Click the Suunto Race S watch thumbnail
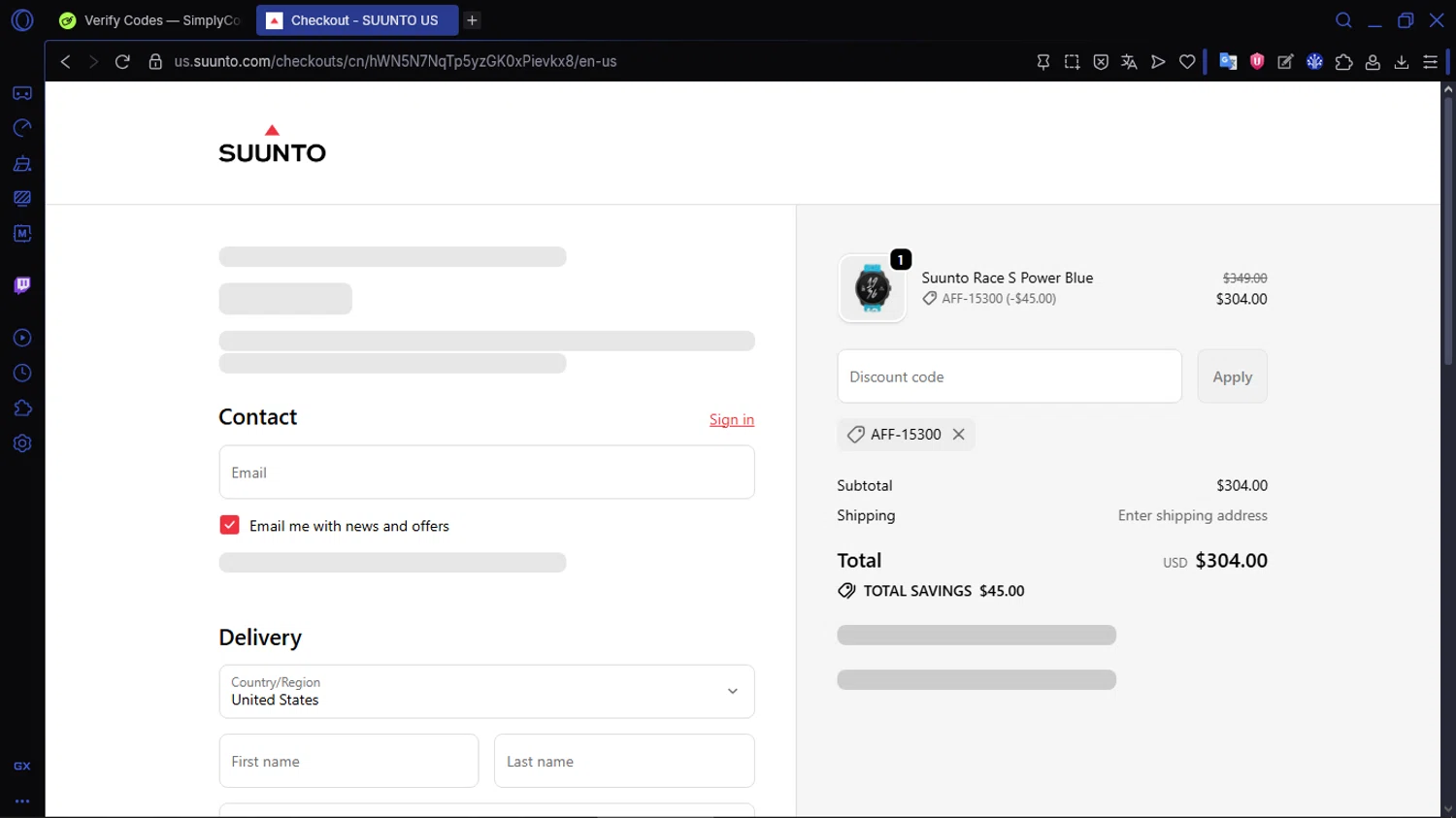1456x818 pixels. click(x=872, y=288)
